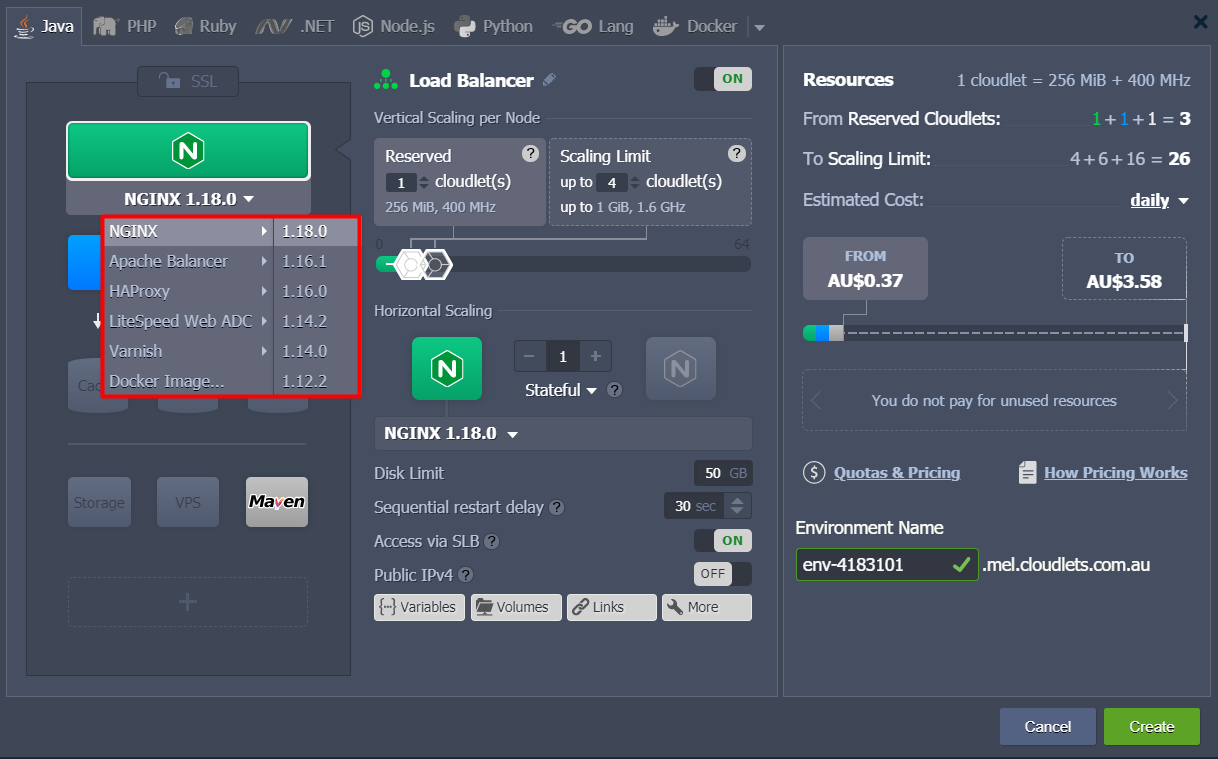Select Docker Image... option
Screen dimensions: 1218x759
188,381
